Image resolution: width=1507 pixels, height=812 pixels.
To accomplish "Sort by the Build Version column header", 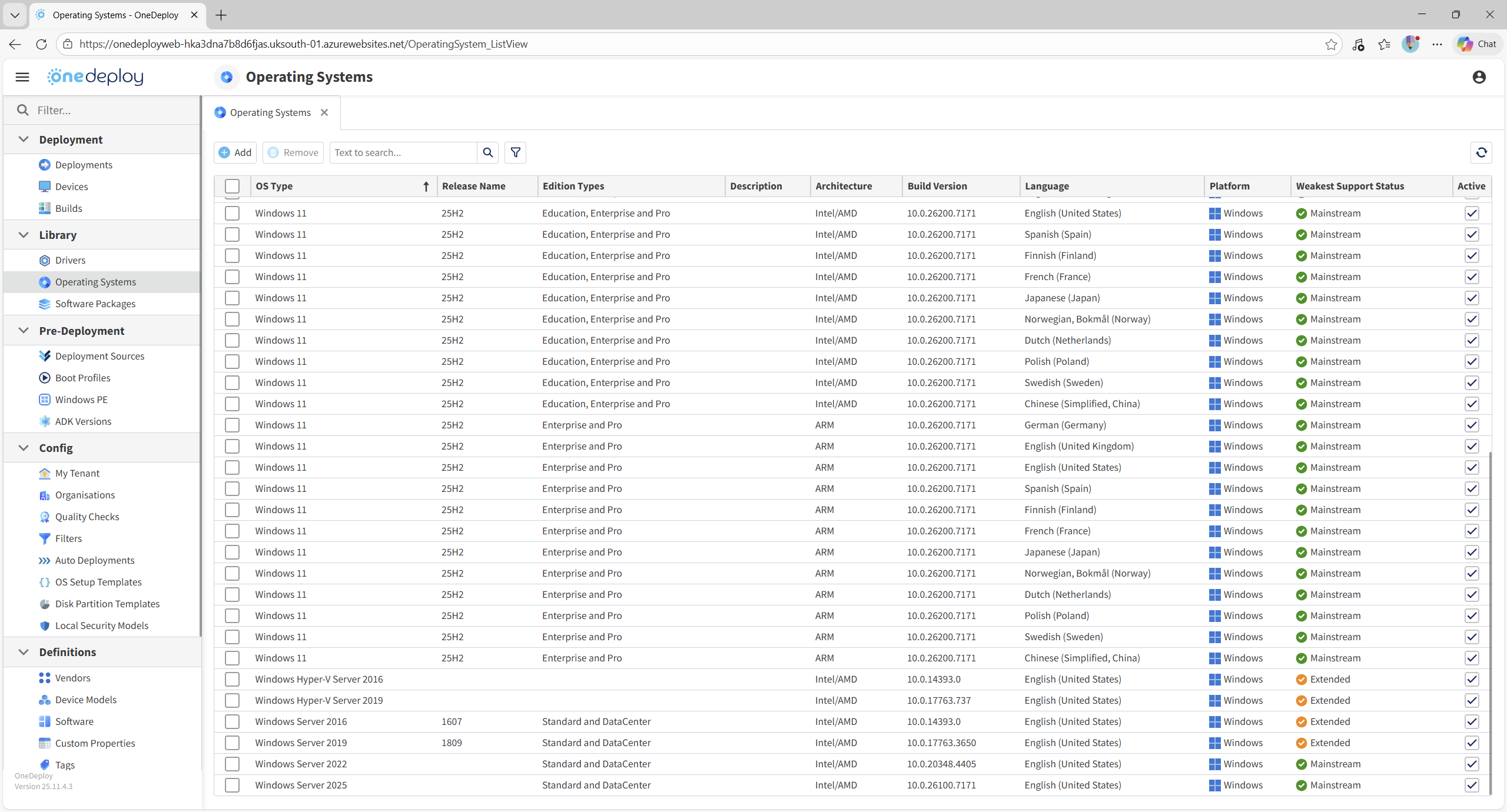I will click(x=937, y=186).
